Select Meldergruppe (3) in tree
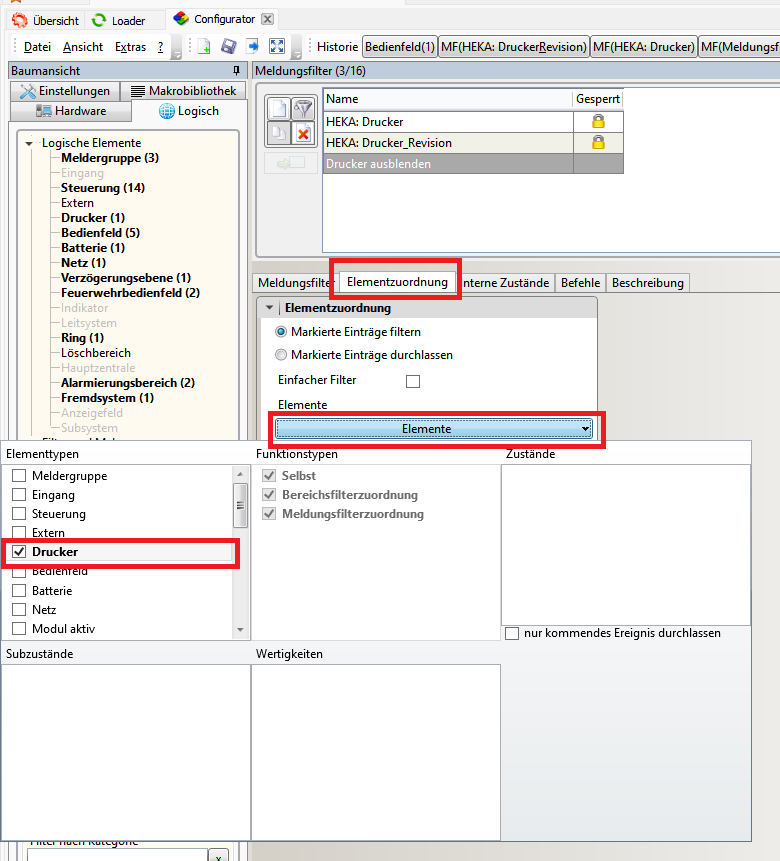Screen dimensions: 780x861 110,158
